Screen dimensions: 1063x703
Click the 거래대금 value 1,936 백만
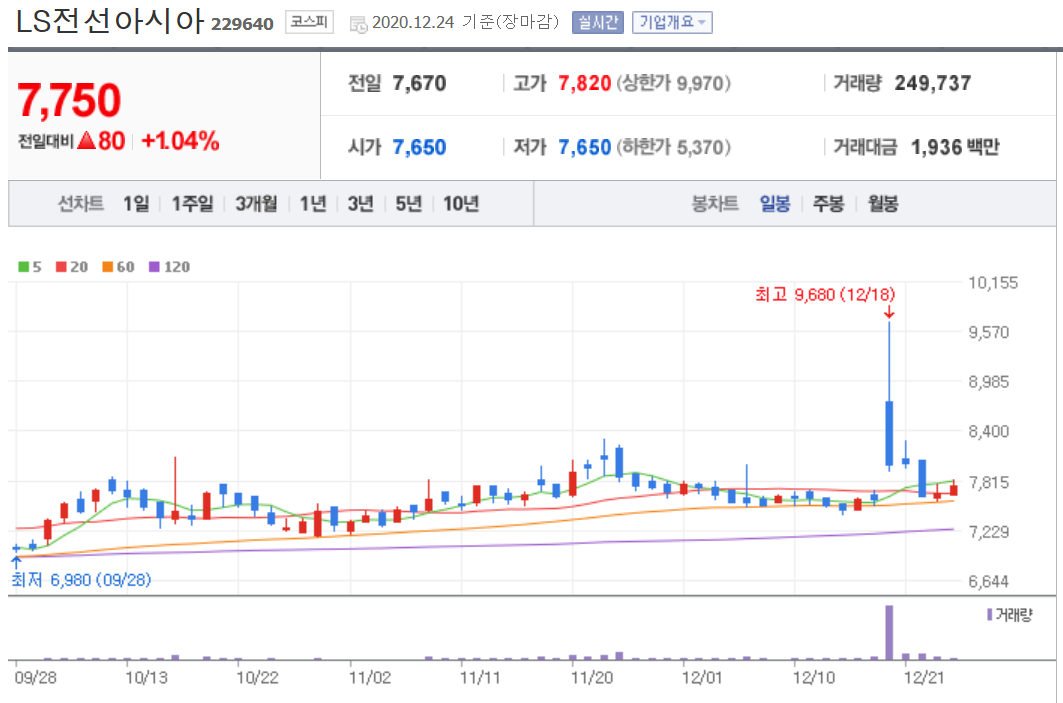tap(955, 147)
